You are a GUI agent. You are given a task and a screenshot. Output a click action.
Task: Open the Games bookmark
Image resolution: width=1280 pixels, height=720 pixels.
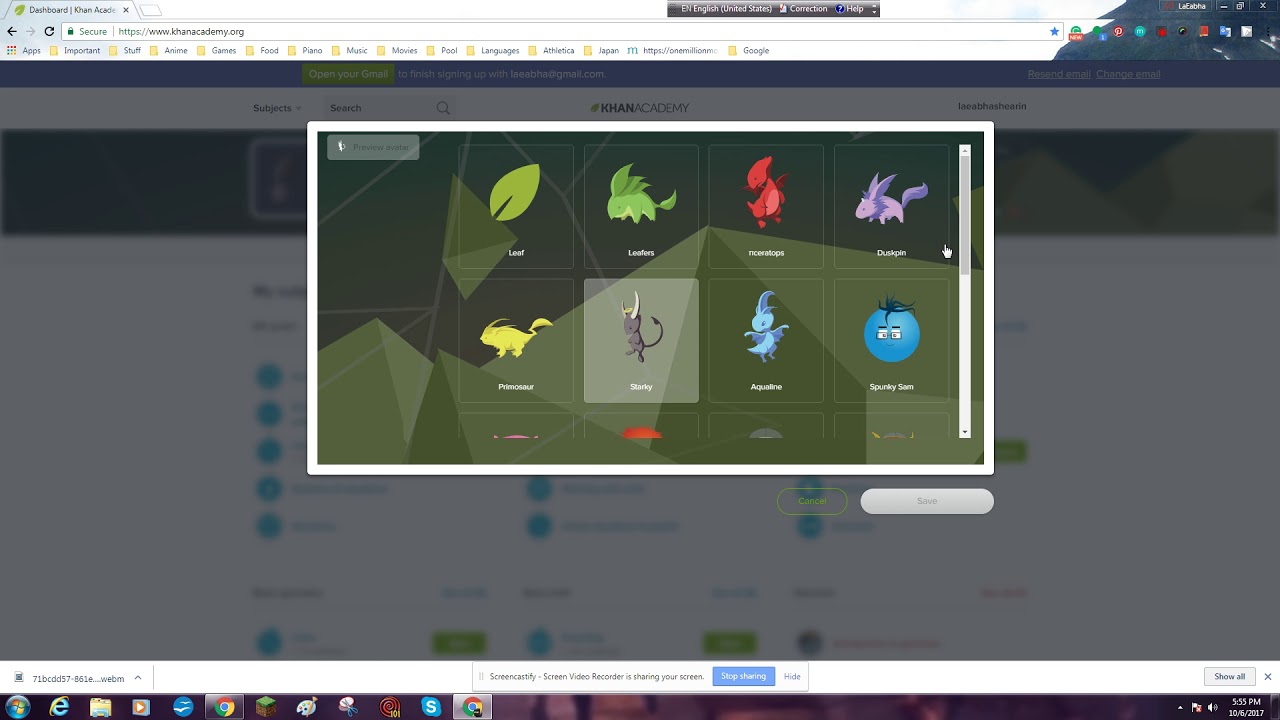224,50
